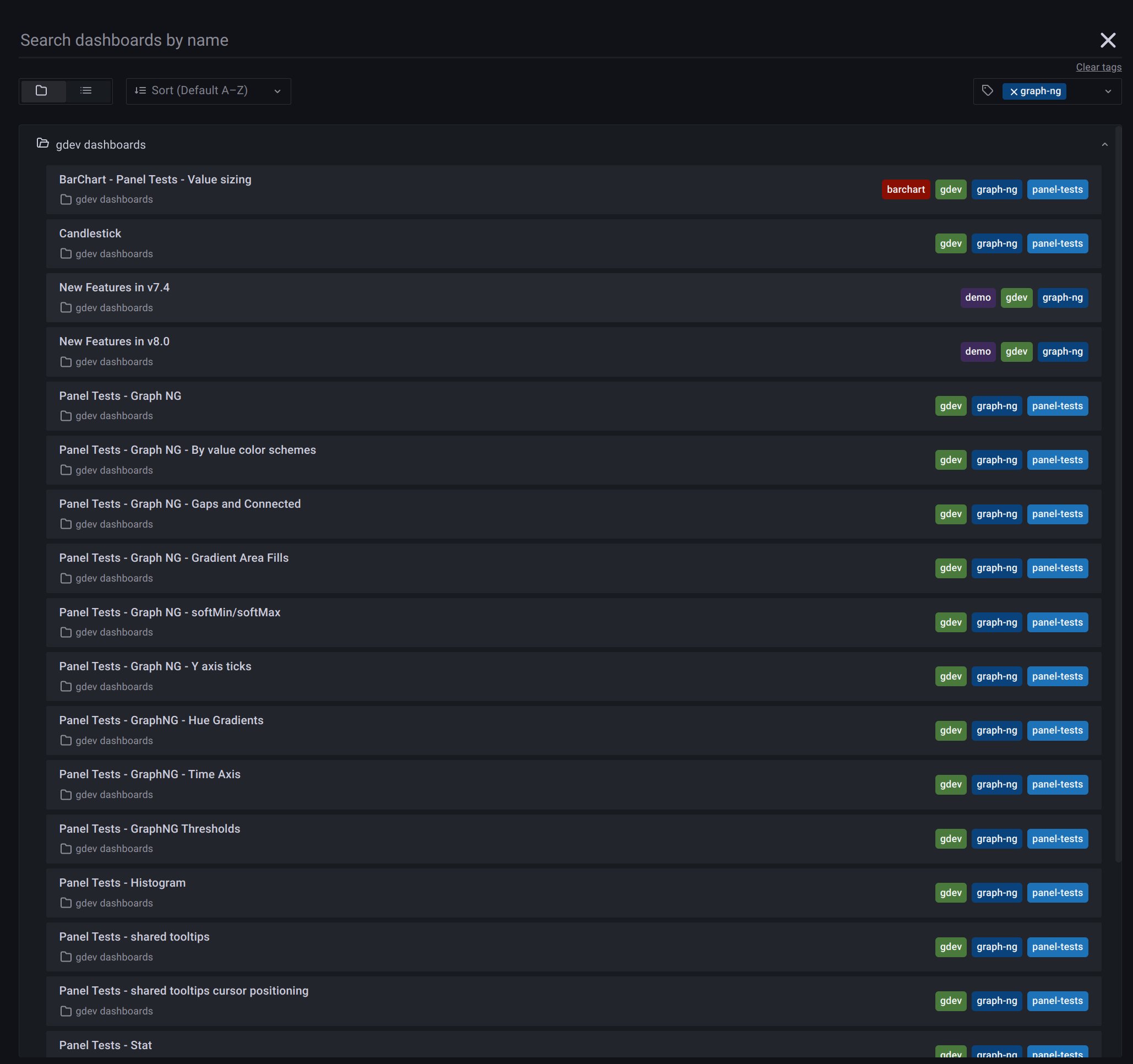This screenshot has width=1133, height=1064.
Task: Remove the graph-ng tag from the filter
Action: click(1015, 91)
